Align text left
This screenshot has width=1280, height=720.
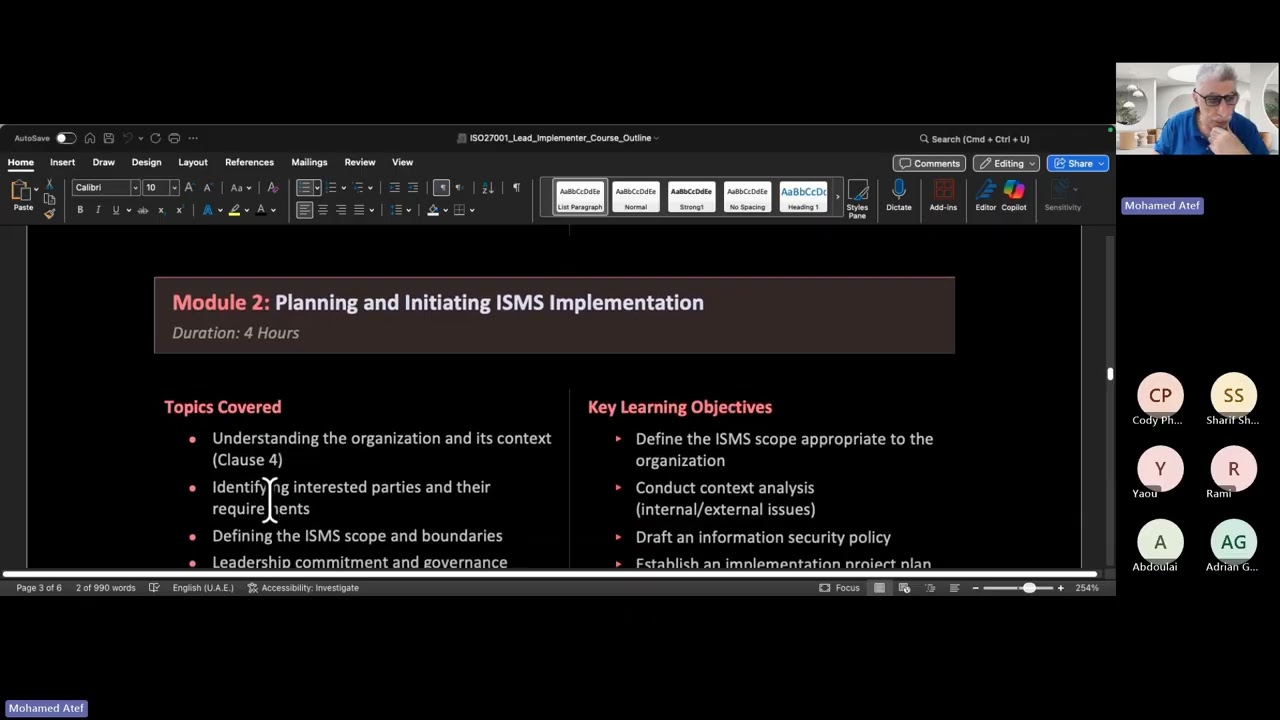(305, 210)
